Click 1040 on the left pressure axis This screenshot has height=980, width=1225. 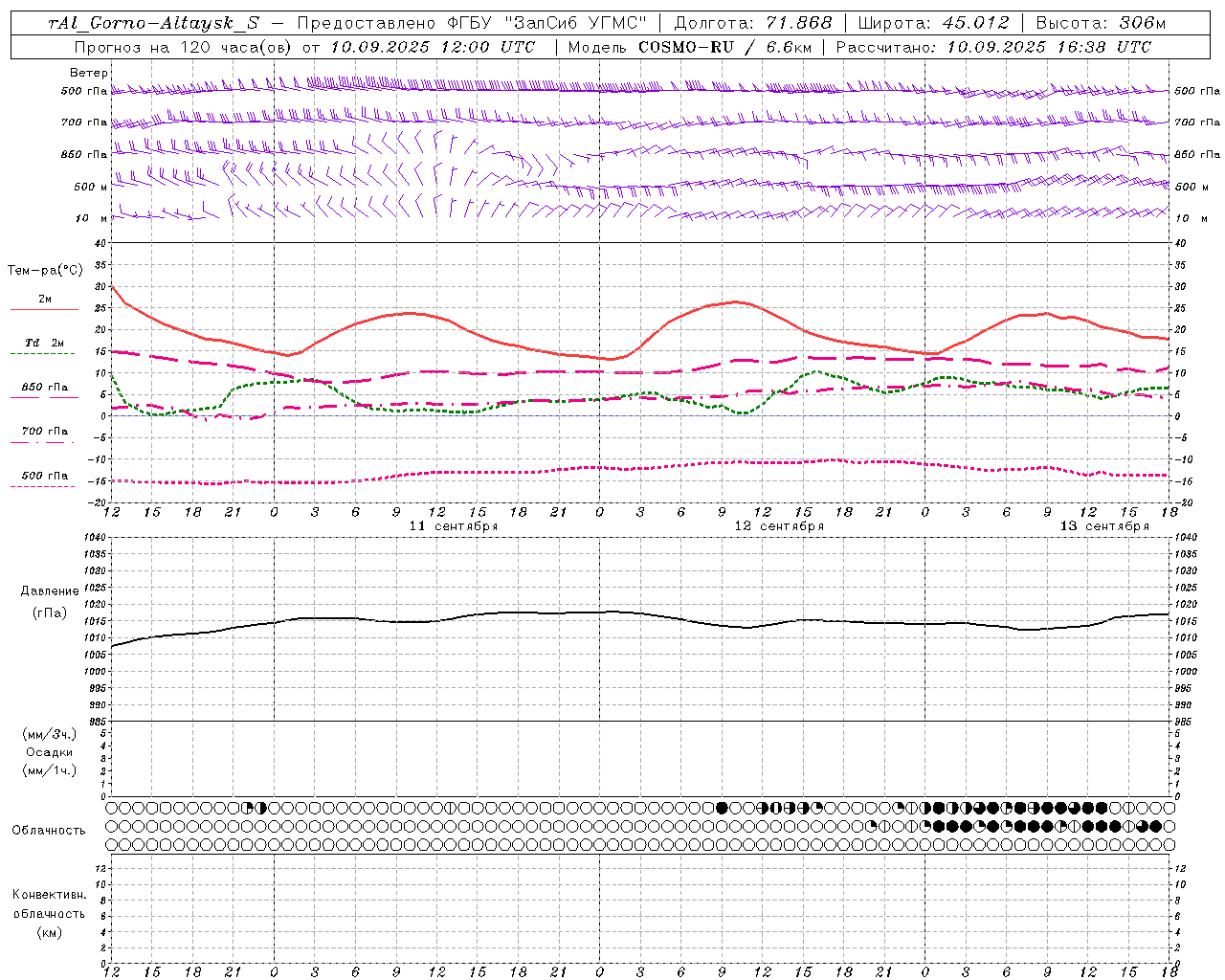[93, 537]
